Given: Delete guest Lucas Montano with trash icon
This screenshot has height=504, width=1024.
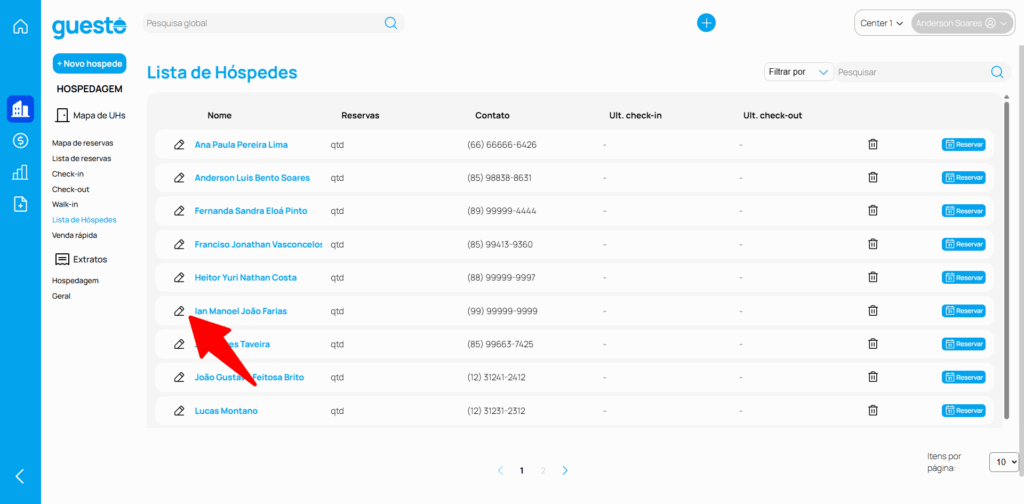Looking at the screenshot, I should (x=872, y=411).
